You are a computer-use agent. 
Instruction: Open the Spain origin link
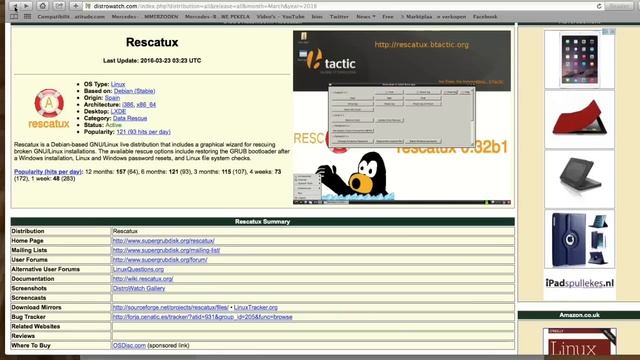click(112, 98)
